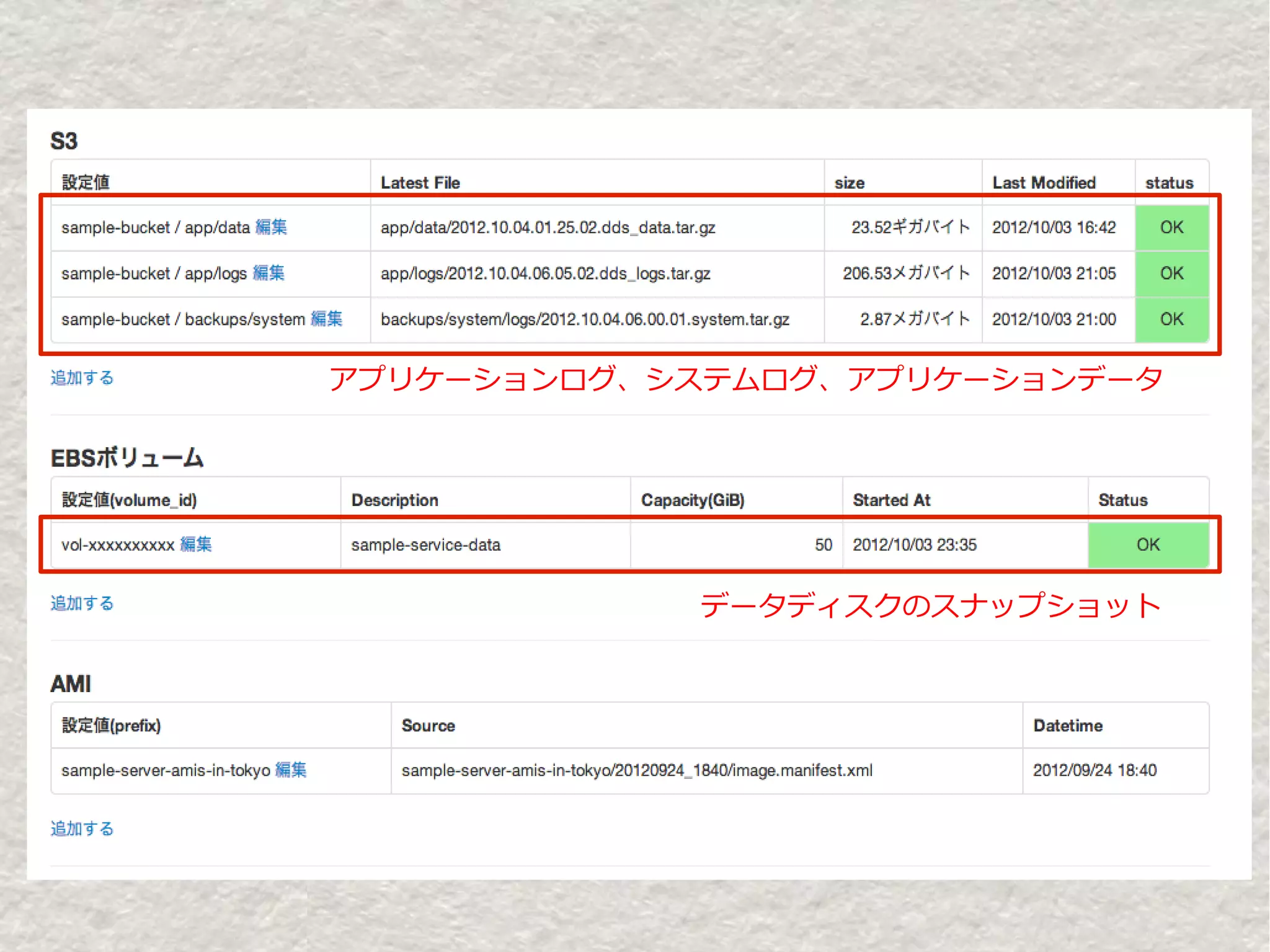Click the S3 section heading
This screenshot has width=1270, height=952.
tap(64, 141)
